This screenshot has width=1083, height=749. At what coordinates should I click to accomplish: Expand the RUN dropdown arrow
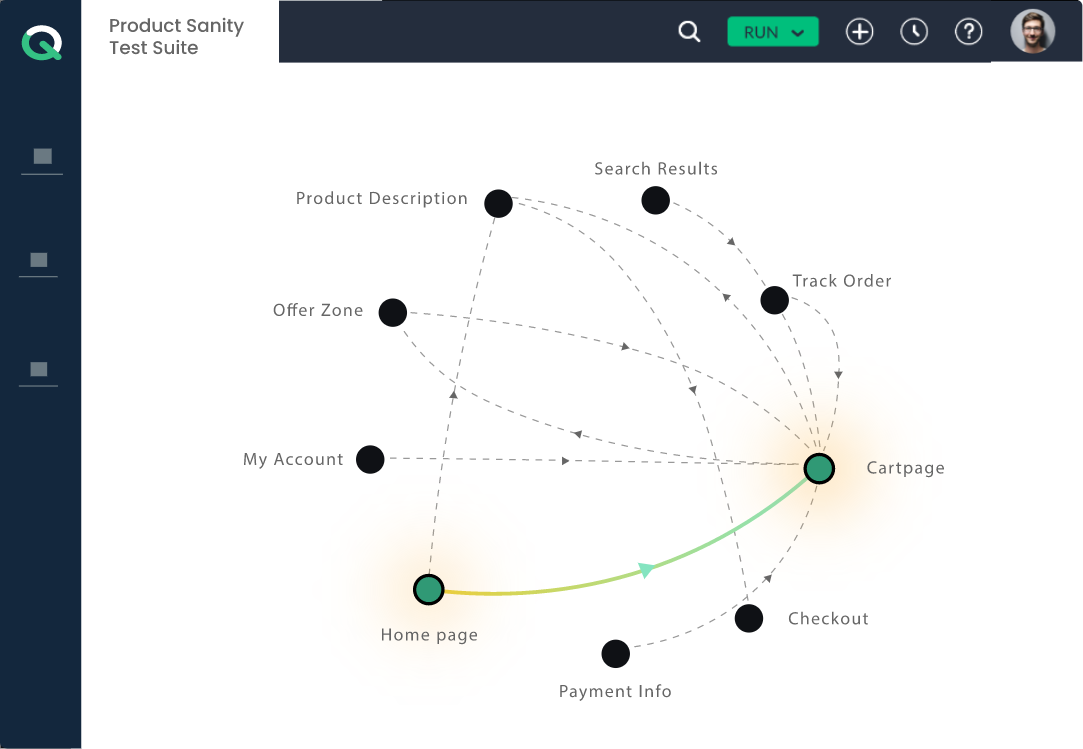[797, 32]
